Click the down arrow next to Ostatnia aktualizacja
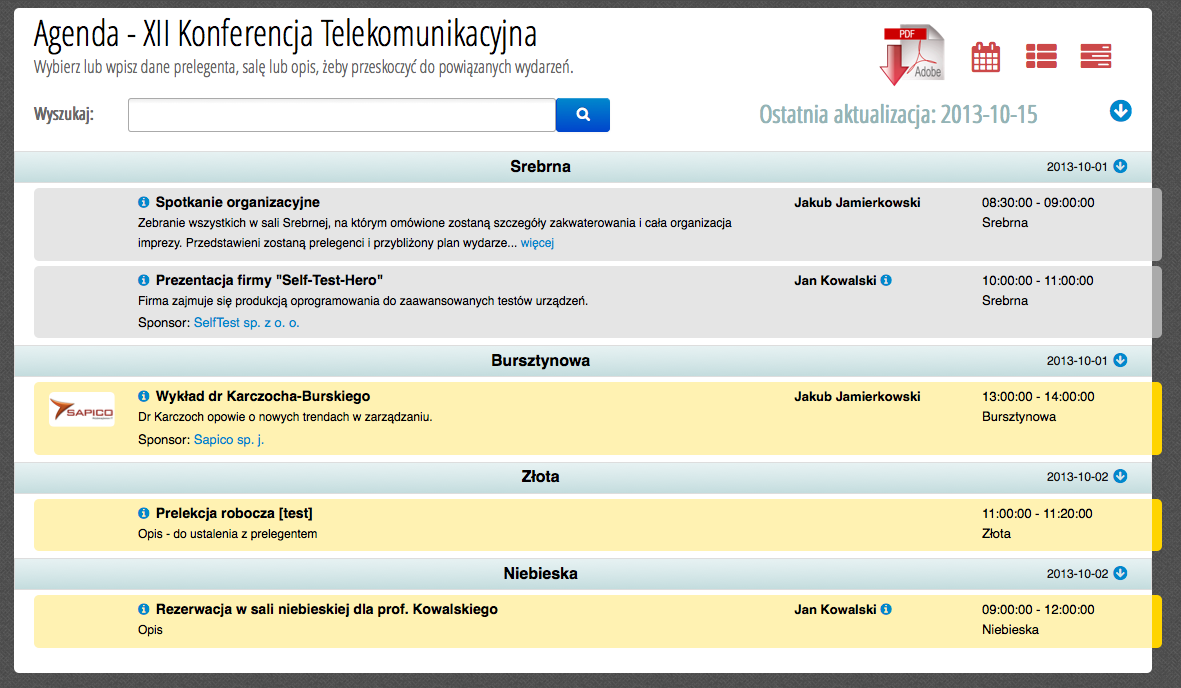 click(x=1121, y=112)
